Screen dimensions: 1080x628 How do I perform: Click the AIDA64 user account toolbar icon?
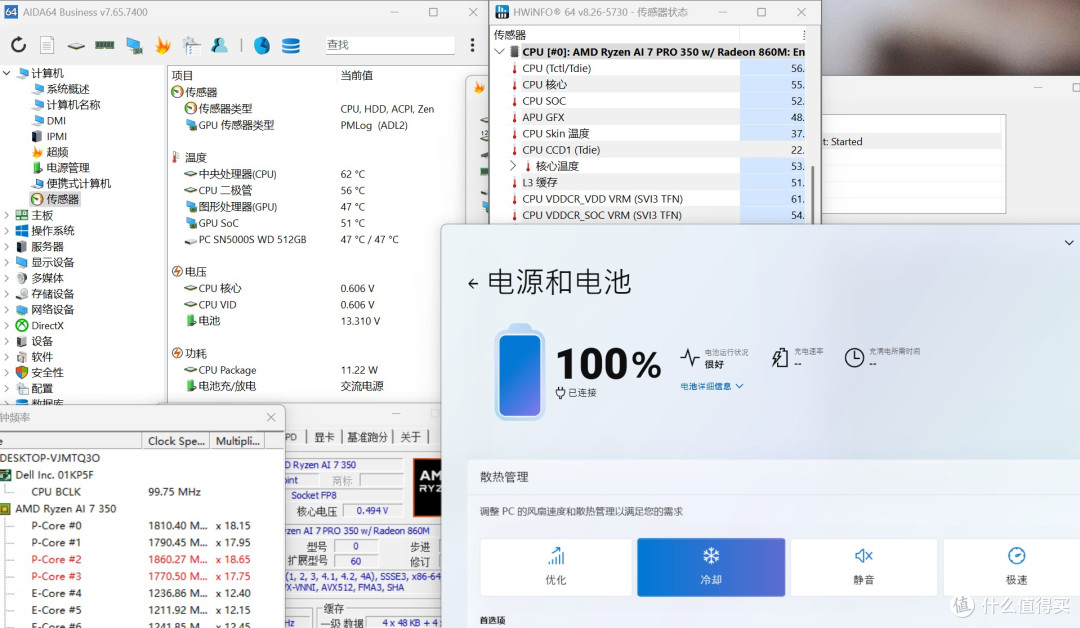click(x=220, y=45)
